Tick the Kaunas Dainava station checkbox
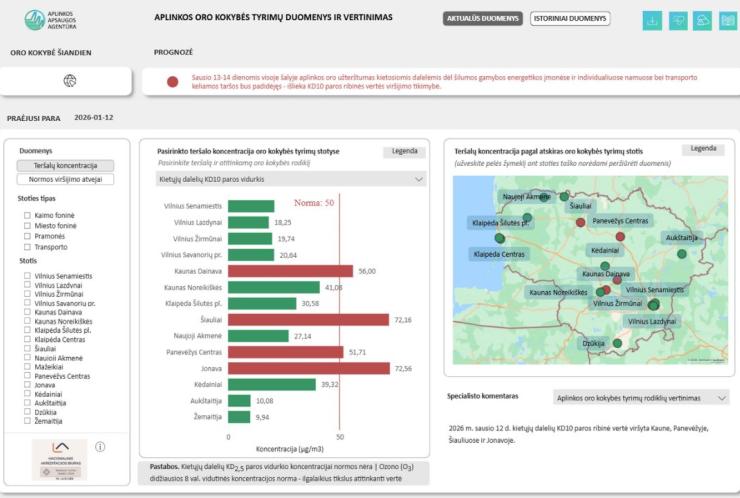 point(26,312)
